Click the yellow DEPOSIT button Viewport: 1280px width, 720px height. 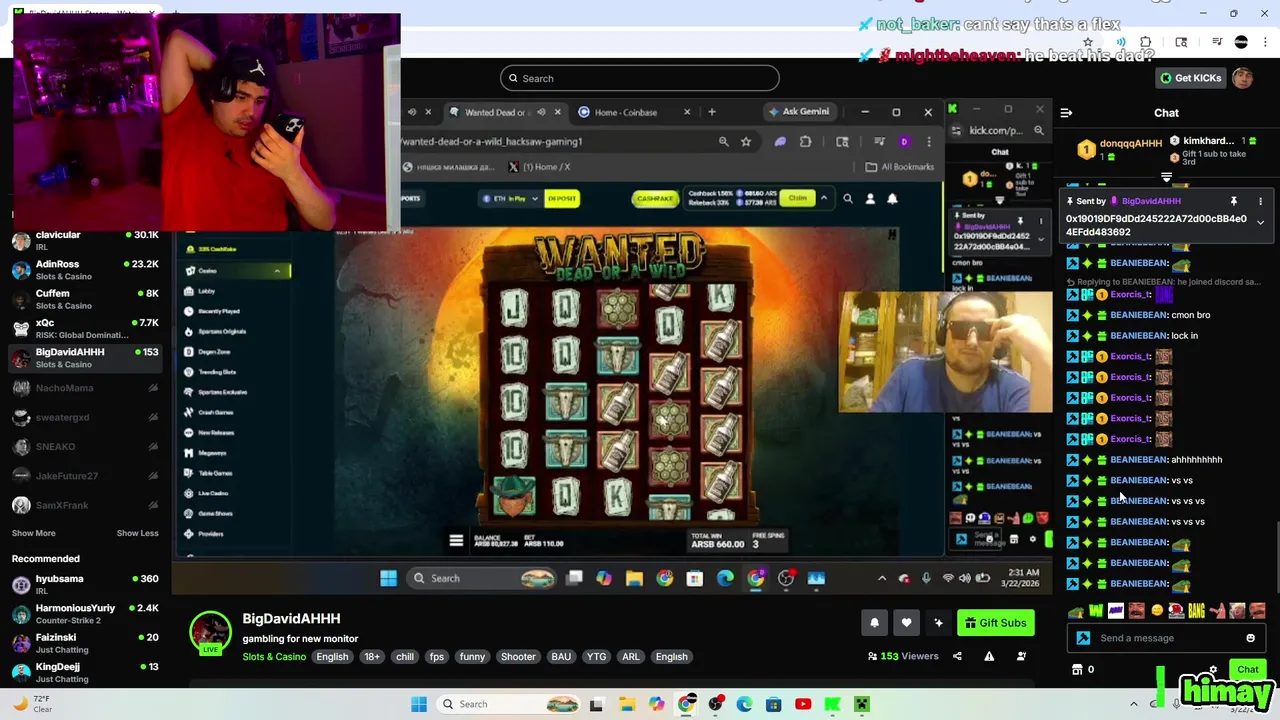[562, 198]
